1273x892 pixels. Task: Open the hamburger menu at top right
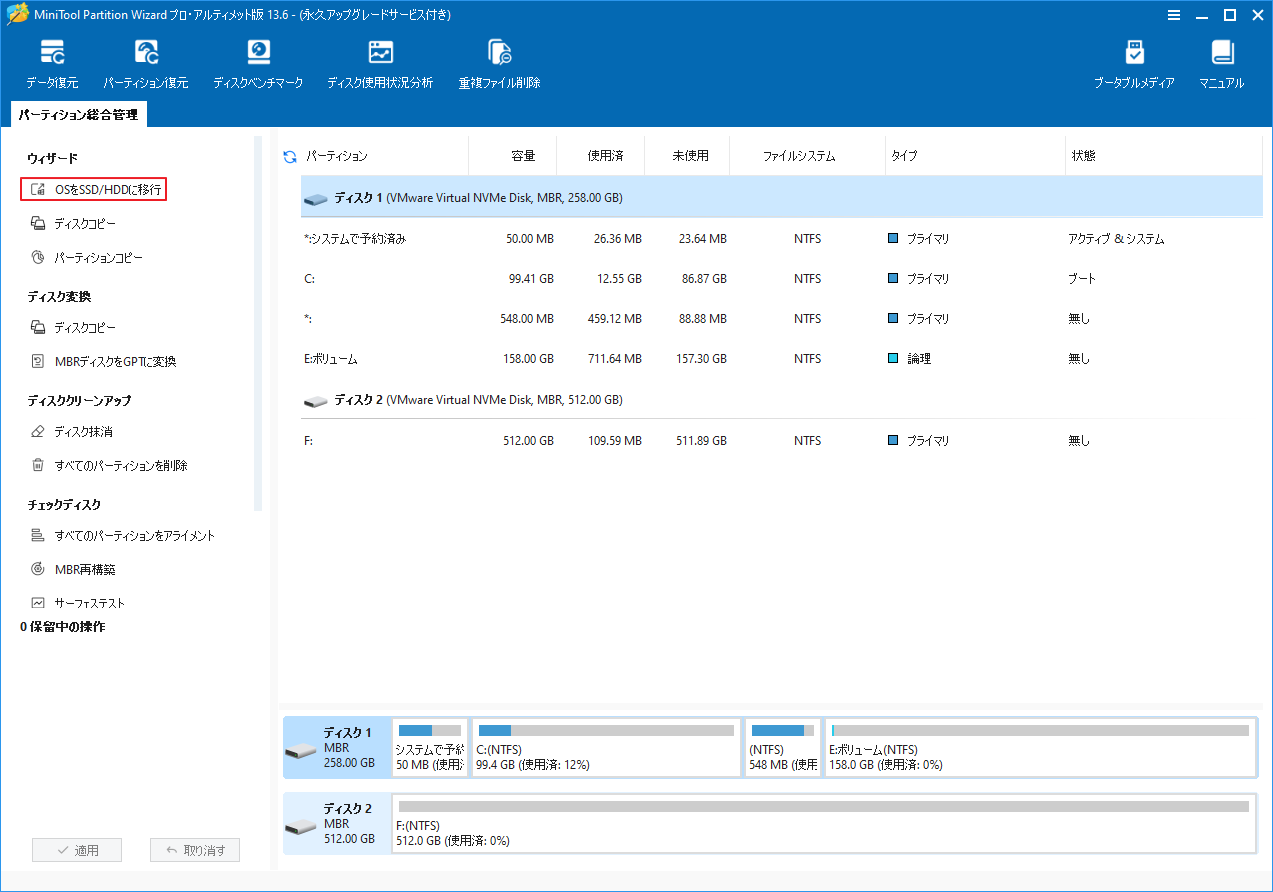(1173, 15)
